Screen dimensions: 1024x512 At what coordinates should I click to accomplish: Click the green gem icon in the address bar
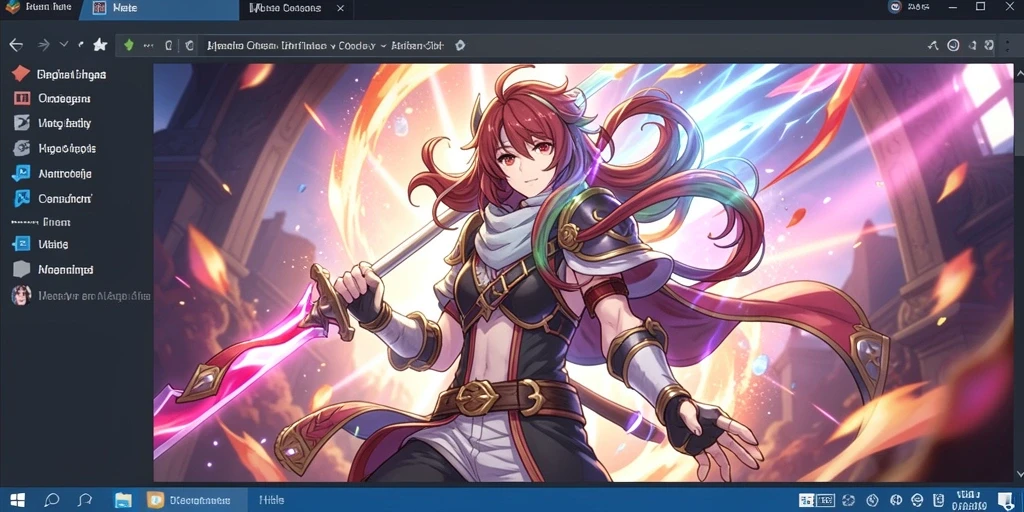point(129,45)
